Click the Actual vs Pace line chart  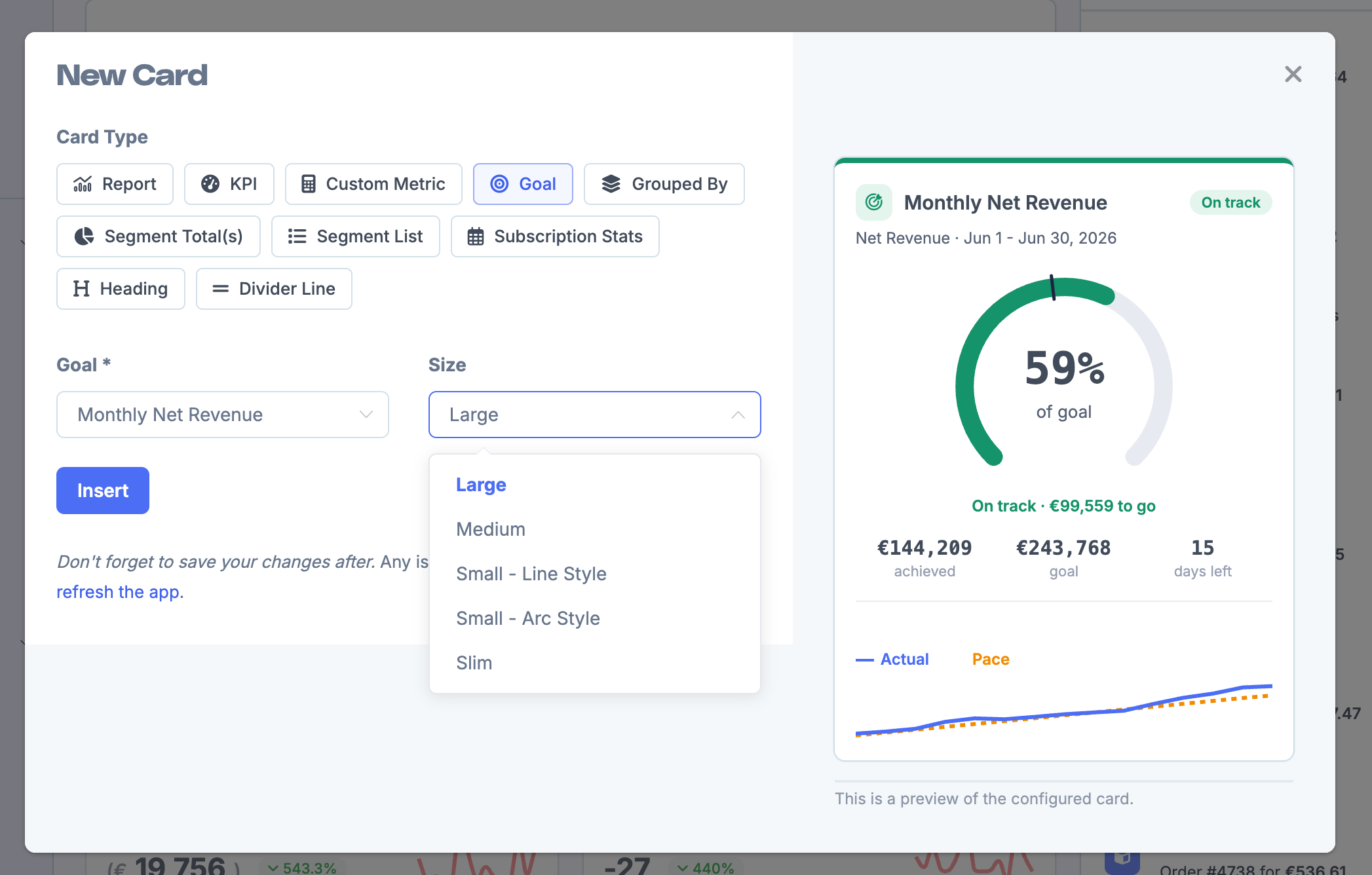click(x=1064, y=711)
